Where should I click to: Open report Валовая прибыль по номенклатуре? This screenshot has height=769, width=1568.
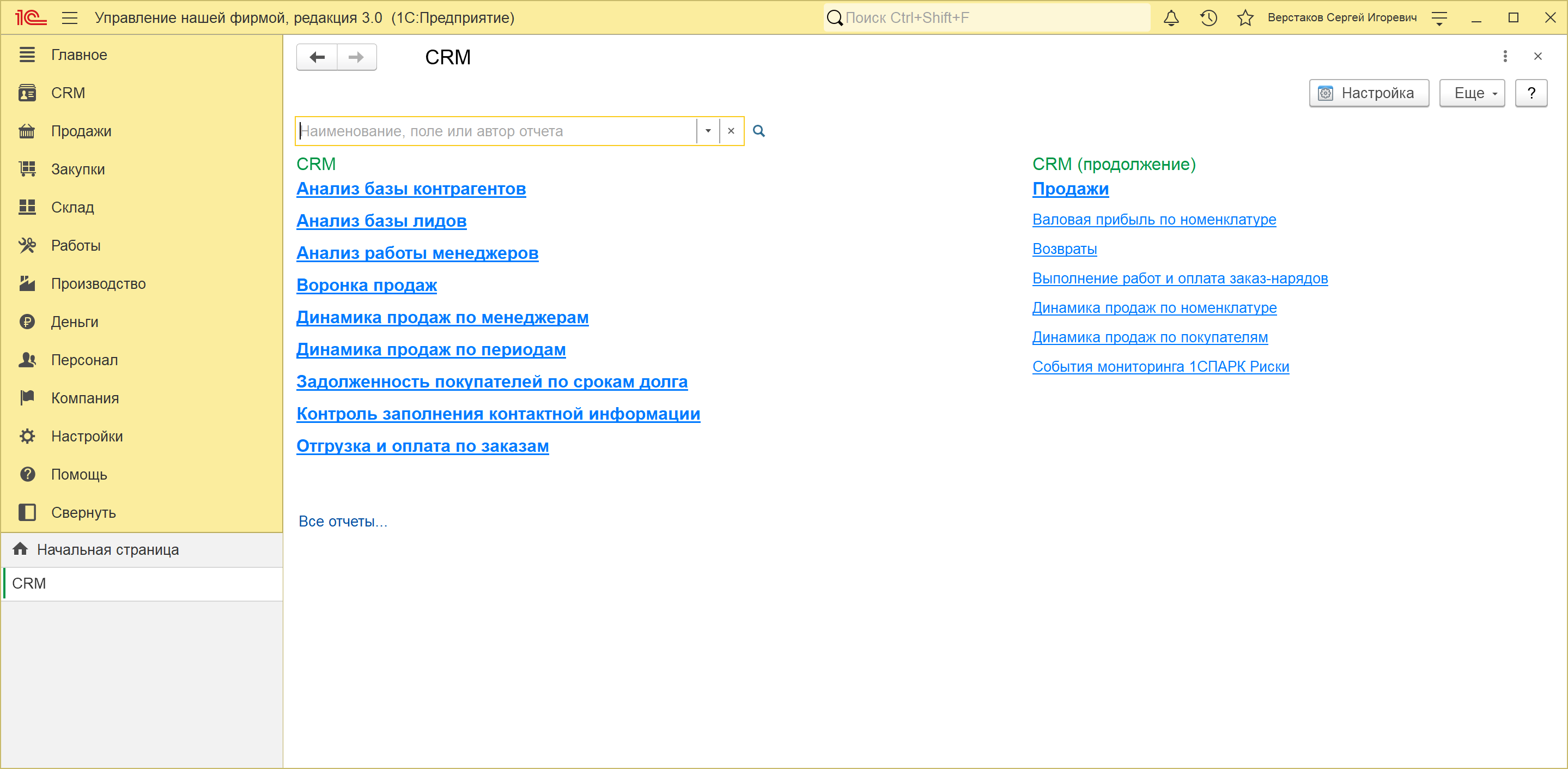[x=1154, y=220]
